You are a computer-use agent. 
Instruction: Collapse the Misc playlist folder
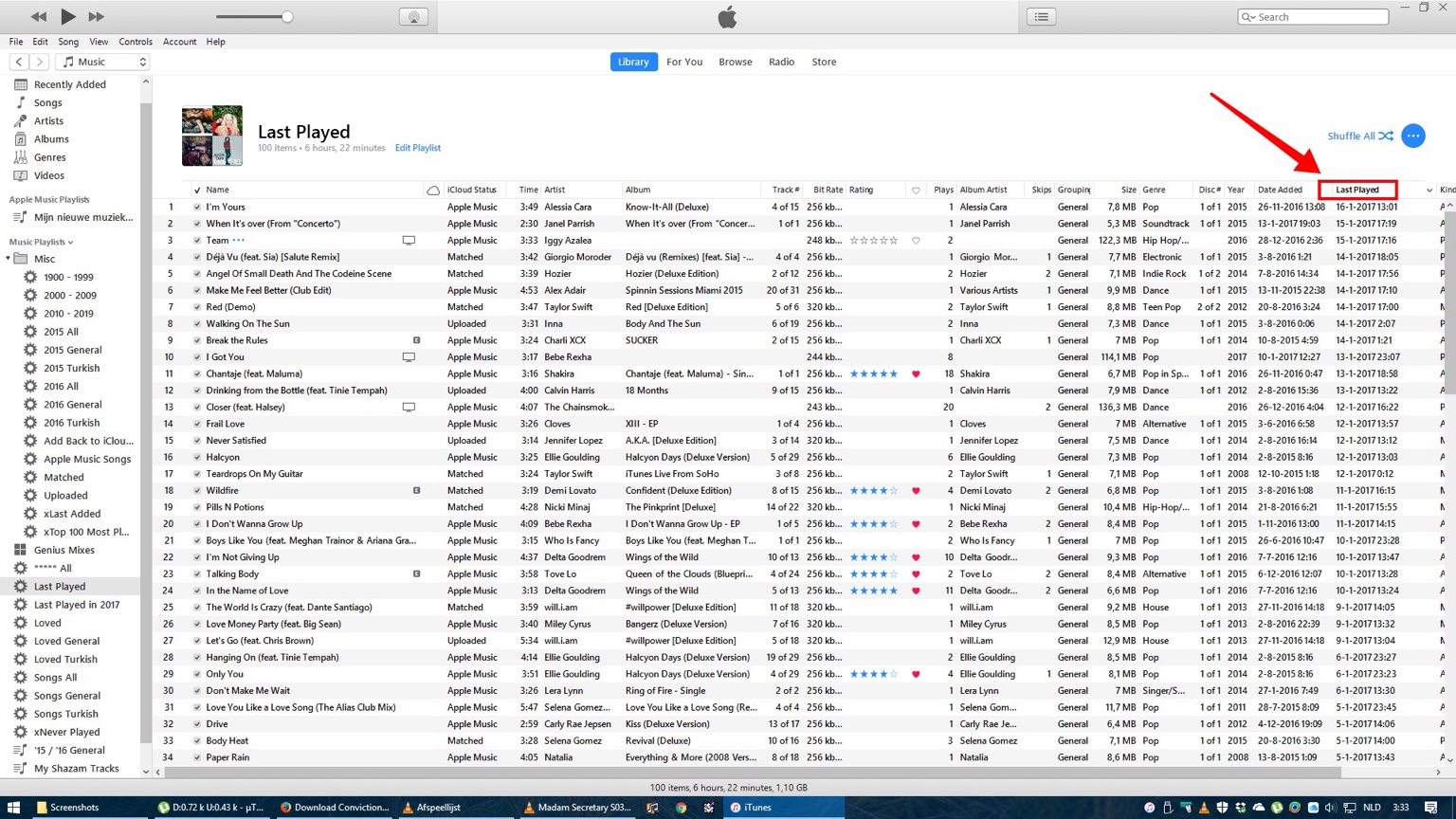[x=9, y=259]
